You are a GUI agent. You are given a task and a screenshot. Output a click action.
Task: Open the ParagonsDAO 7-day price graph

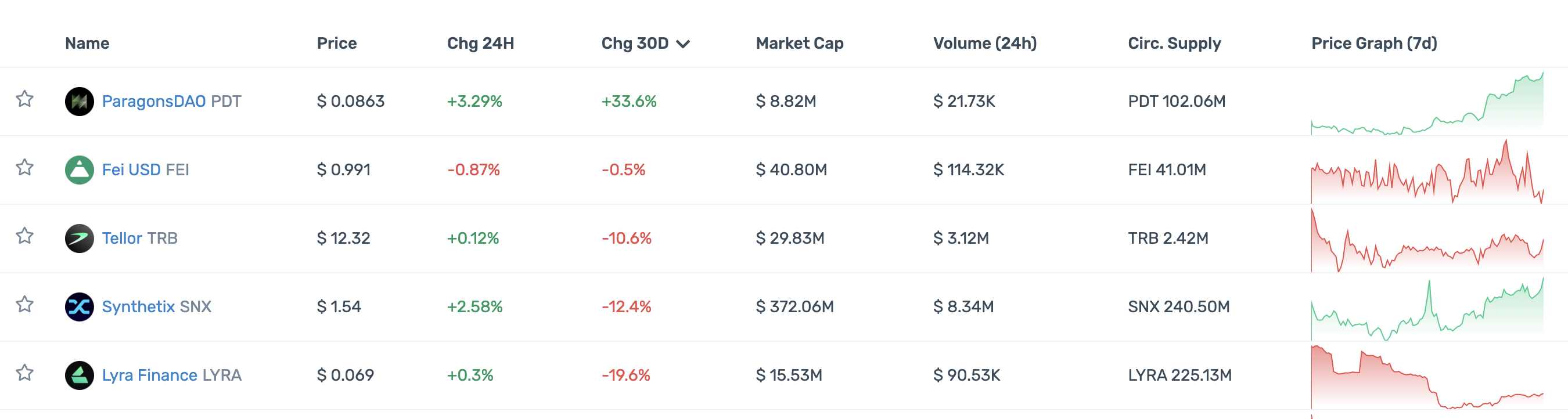click(1427, 103)
